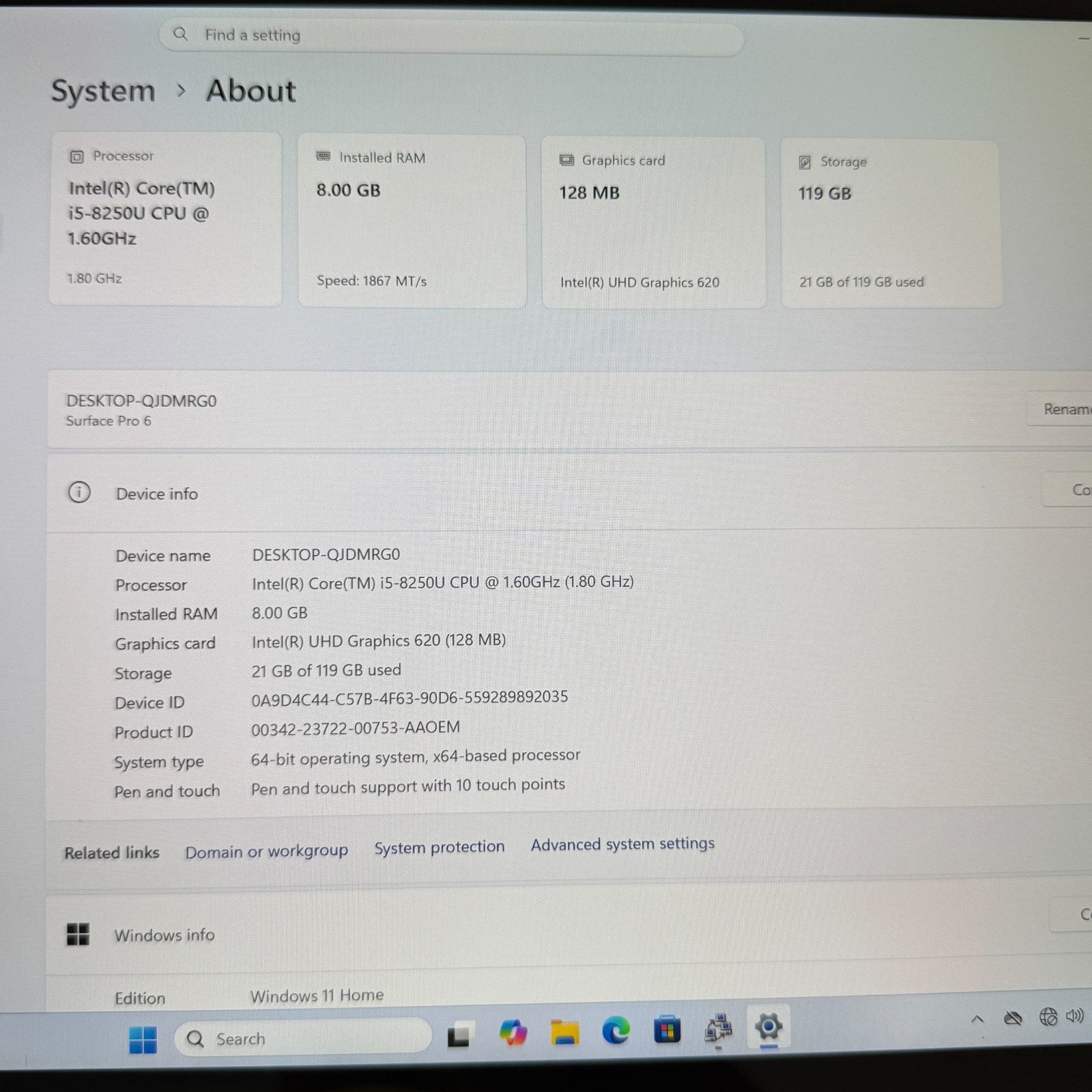The height and width of the screenshot is (1092, 1092).
Task: Go back to System breadcrumb
Action: click(103, 90)
